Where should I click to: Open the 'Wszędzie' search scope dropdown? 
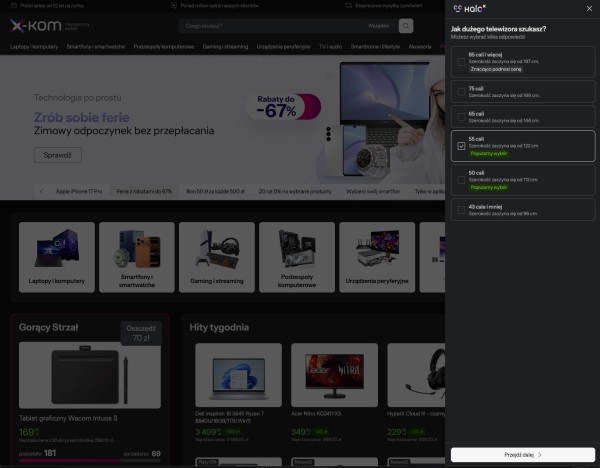(378, 26)
